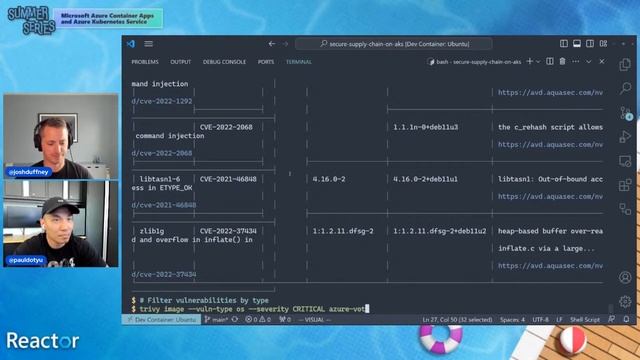This screenshot has height=360, width=640.
Task: Open the Source Control view
Action: (625, 113)
